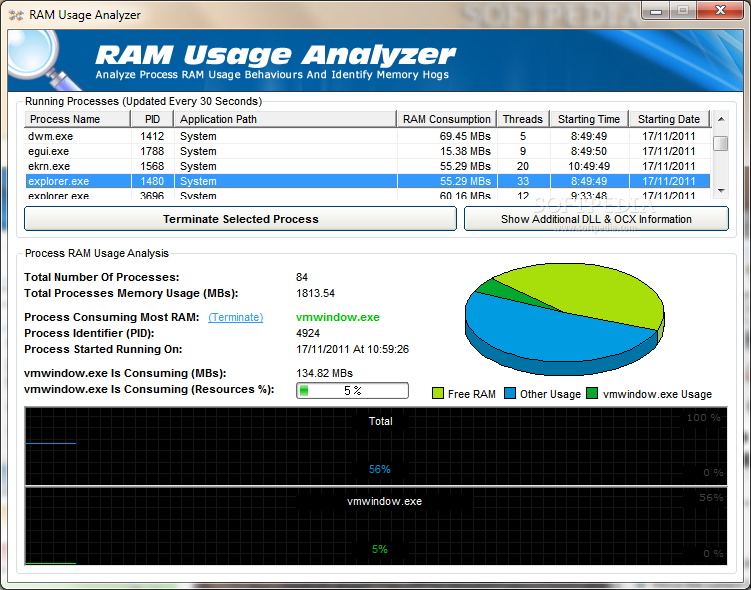The width and height of the screenshot is (751, 590).
Task: Select the egui.exe process row
Action: [367, 151]
